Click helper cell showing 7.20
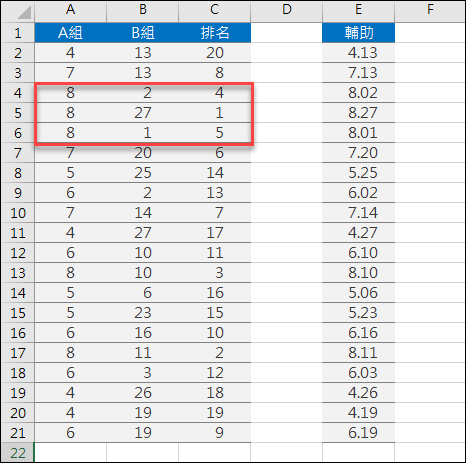466x463 pixels. click(359, 153)
